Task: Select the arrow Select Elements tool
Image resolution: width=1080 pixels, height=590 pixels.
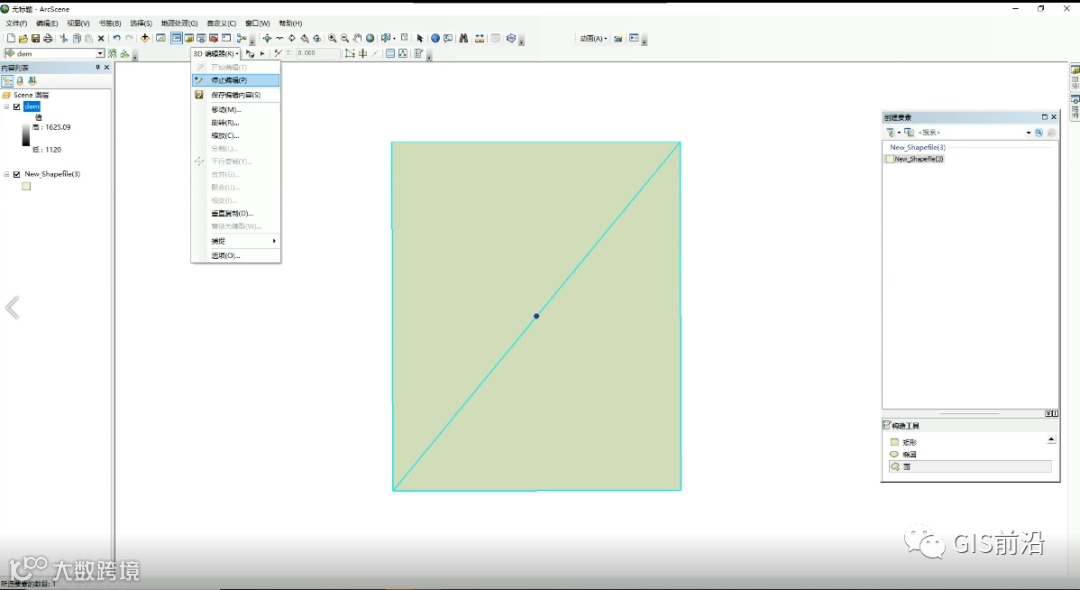Action: coord(419,38)
